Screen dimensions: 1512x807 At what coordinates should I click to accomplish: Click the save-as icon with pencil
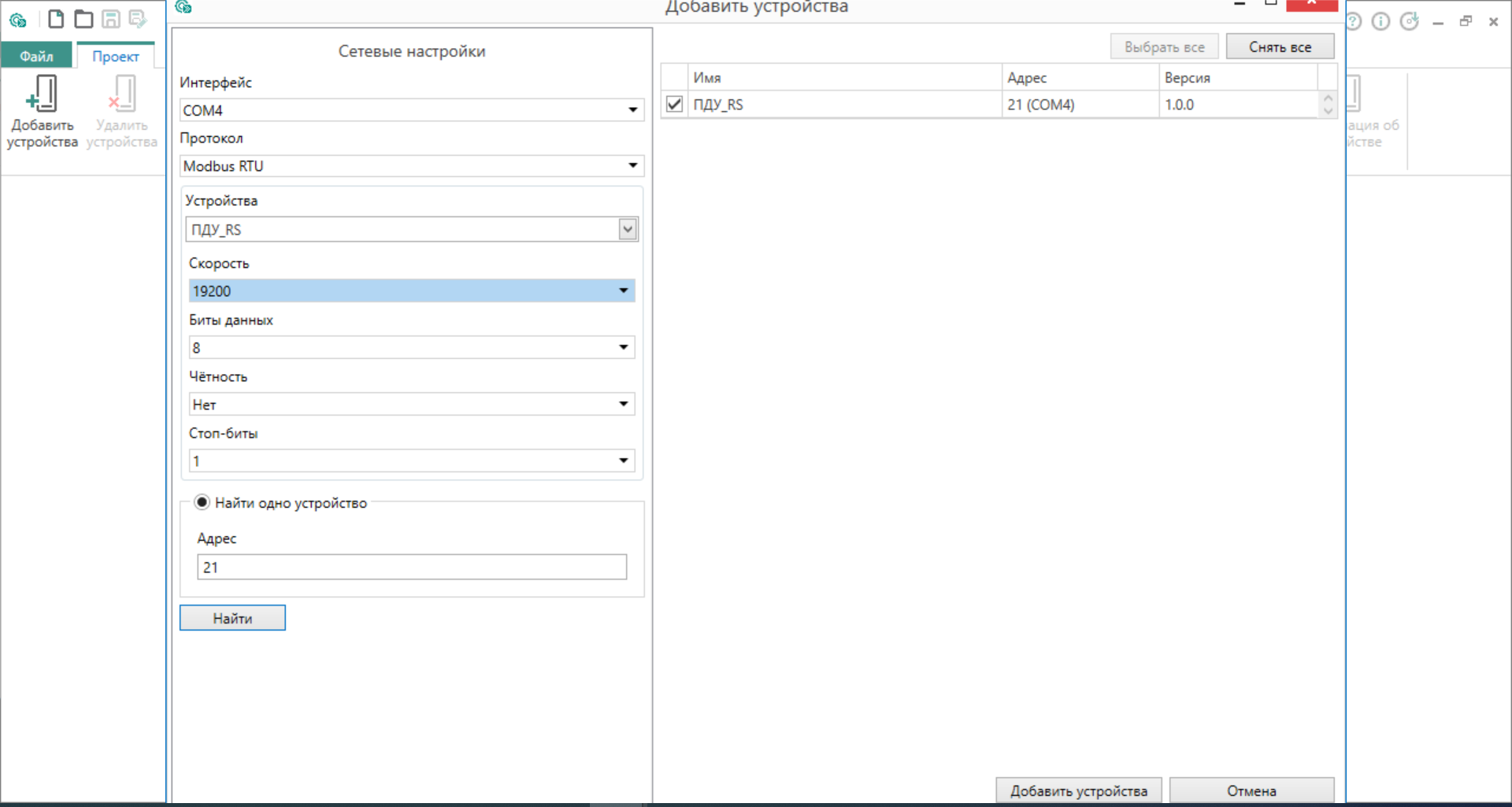click(x=138, y=19)
